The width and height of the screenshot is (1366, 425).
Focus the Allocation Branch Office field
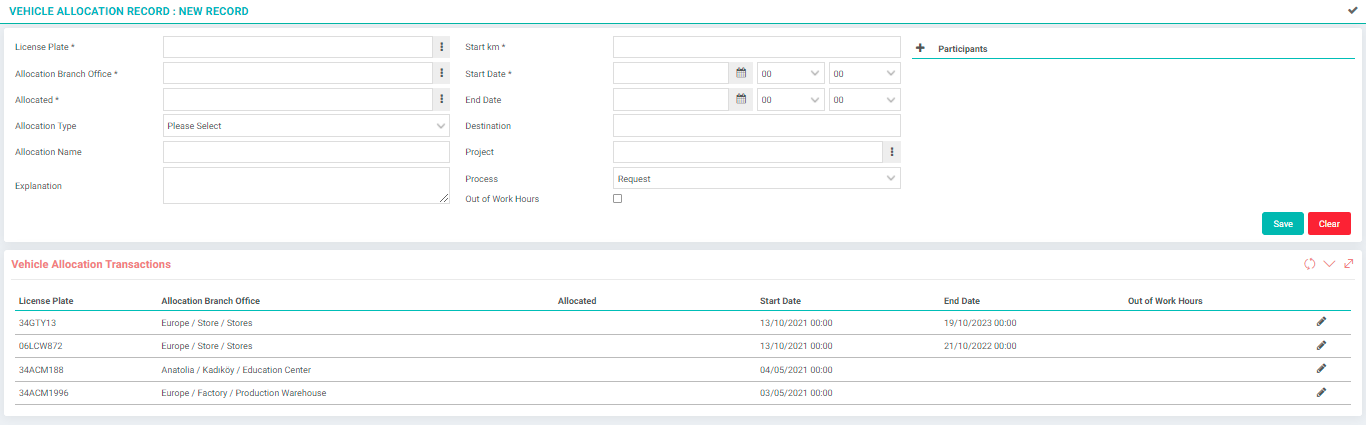pyautogui.click(x=298, y=73)
